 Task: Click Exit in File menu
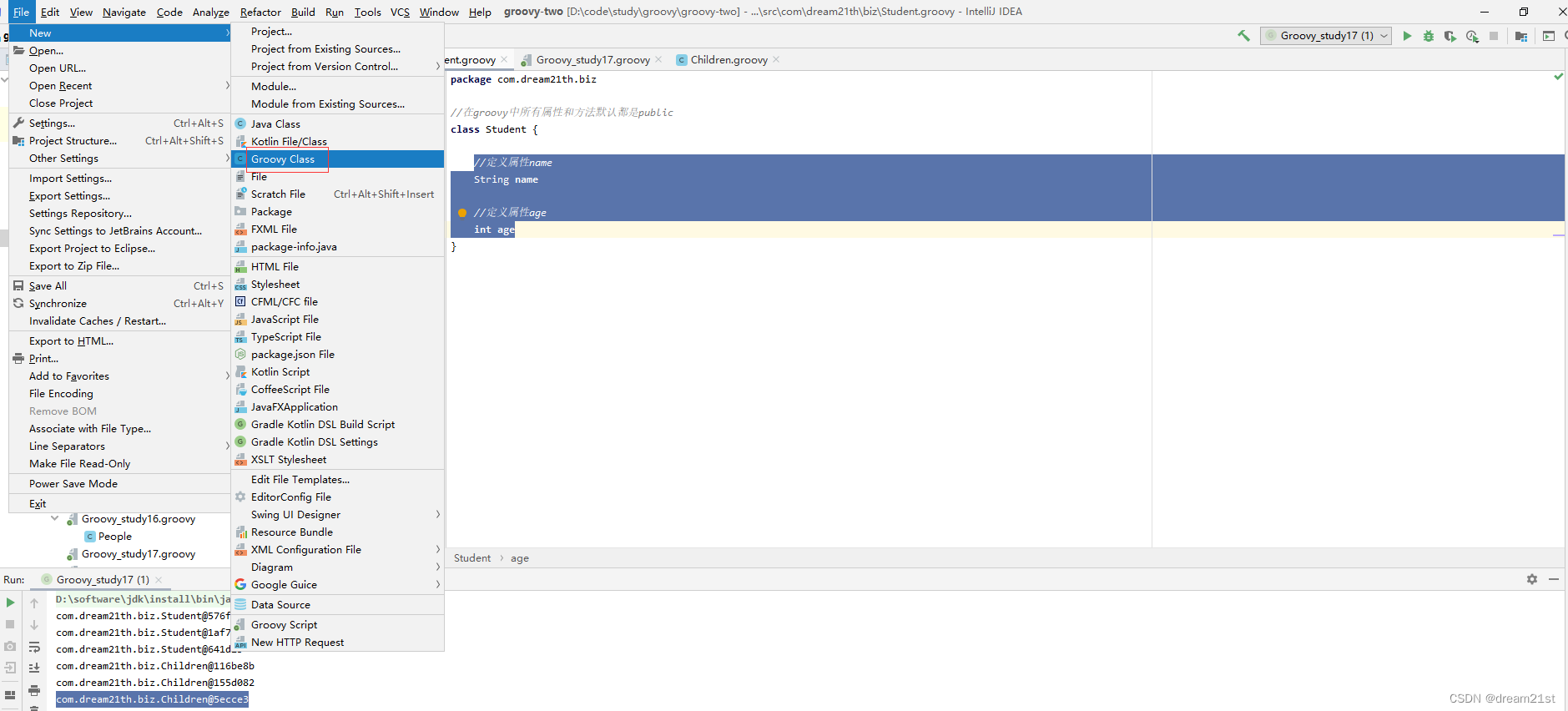click(x=119, y=503)
